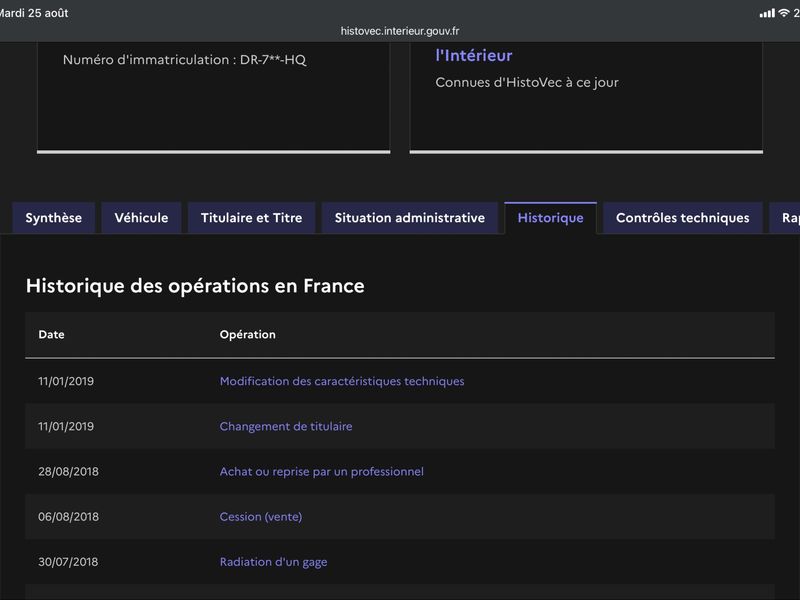Click Connues d'HistoVec à ce jour text
Viewport: 800px width, 600px height.
527,83
